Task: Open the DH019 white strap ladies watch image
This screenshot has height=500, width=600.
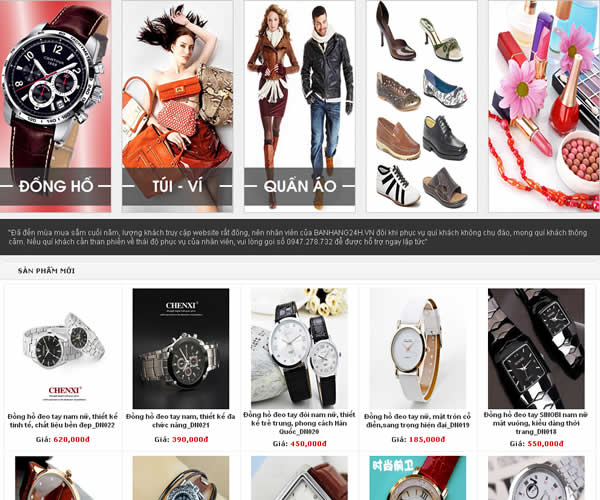Action: (x=418, y=349)
